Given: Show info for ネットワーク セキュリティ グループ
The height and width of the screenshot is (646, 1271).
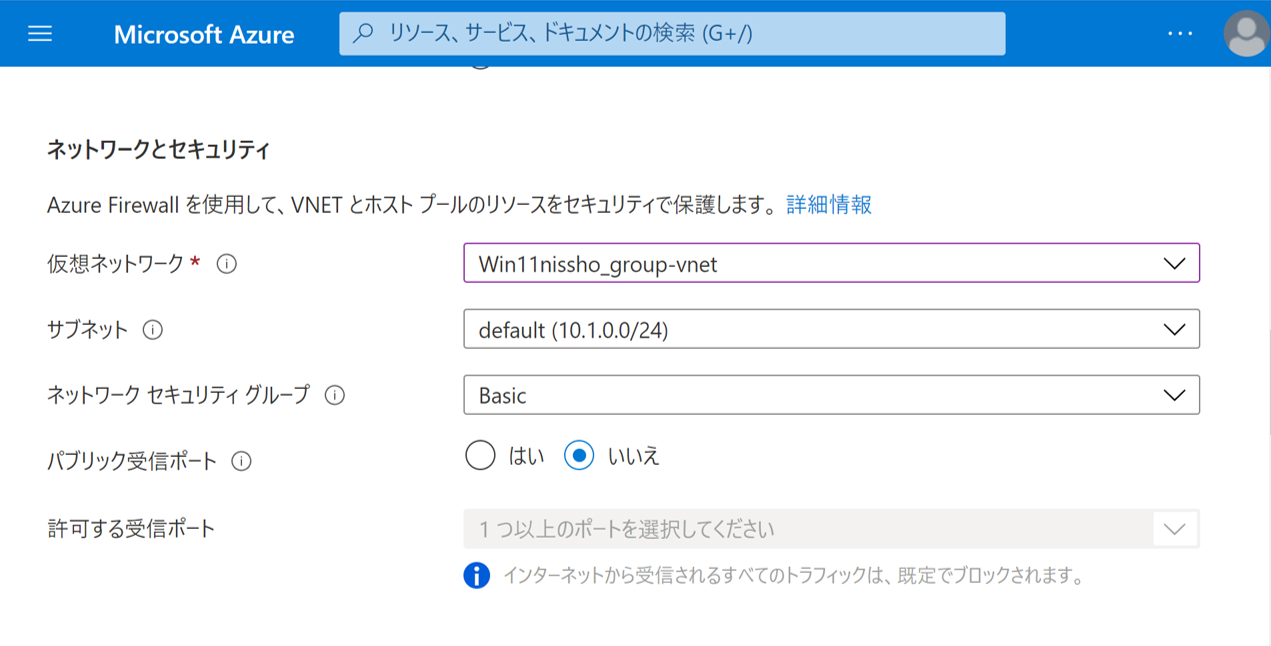Looking at the screenshot, I should click(335, 395).
